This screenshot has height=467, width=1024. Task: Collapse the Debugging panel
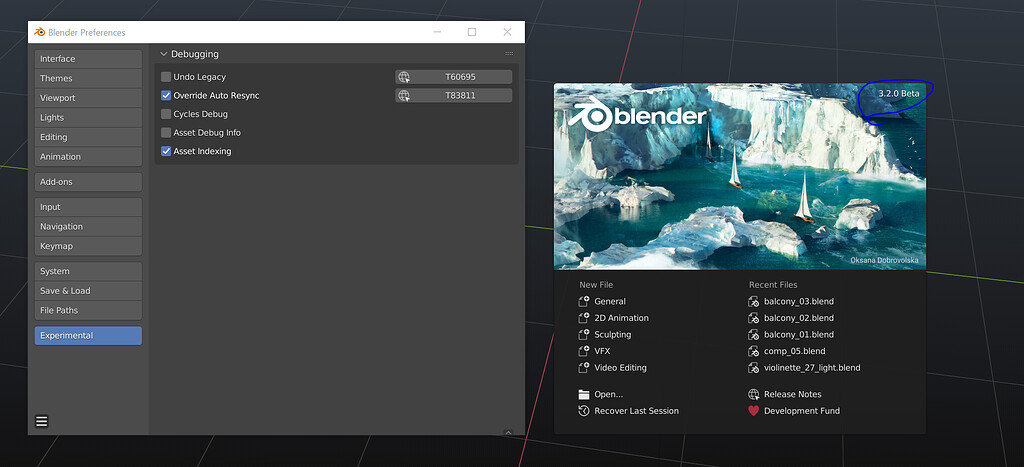(164, 54)
